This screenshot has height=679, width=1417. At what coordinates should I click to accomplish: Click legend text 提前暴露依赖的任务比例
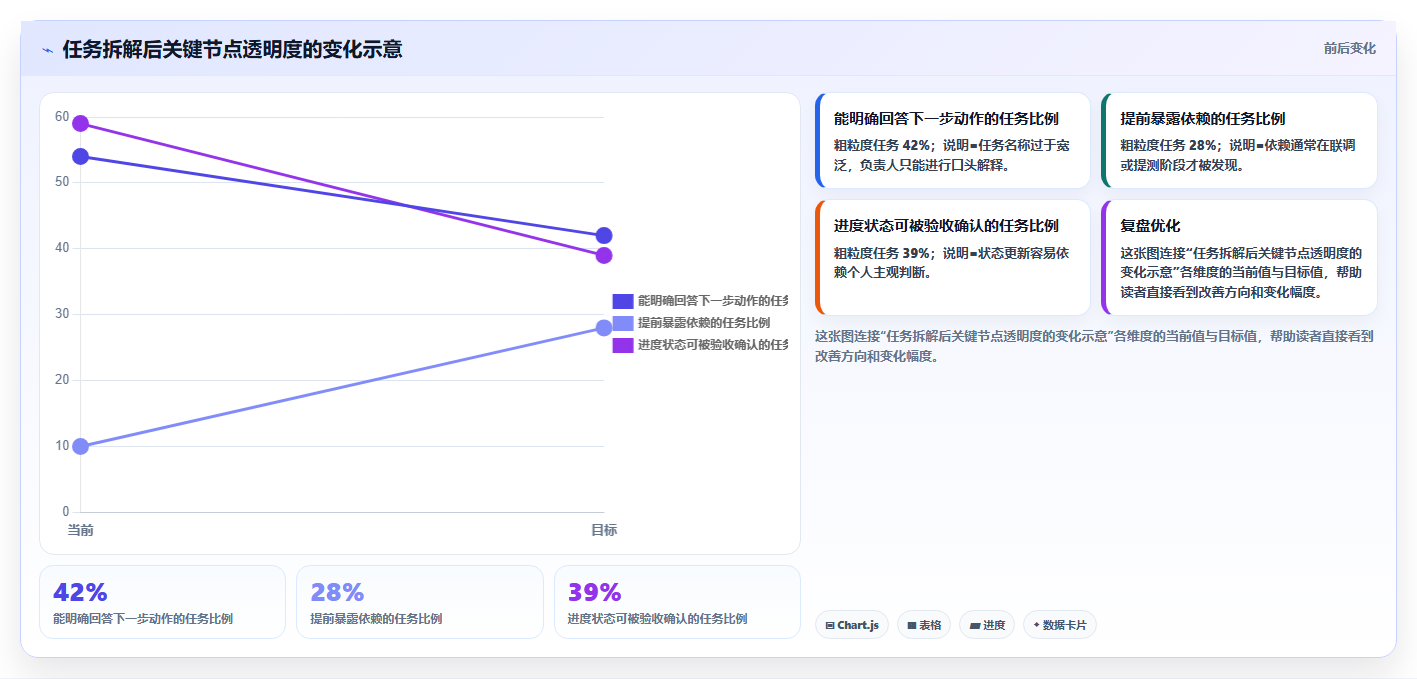(x=704, y=323)
